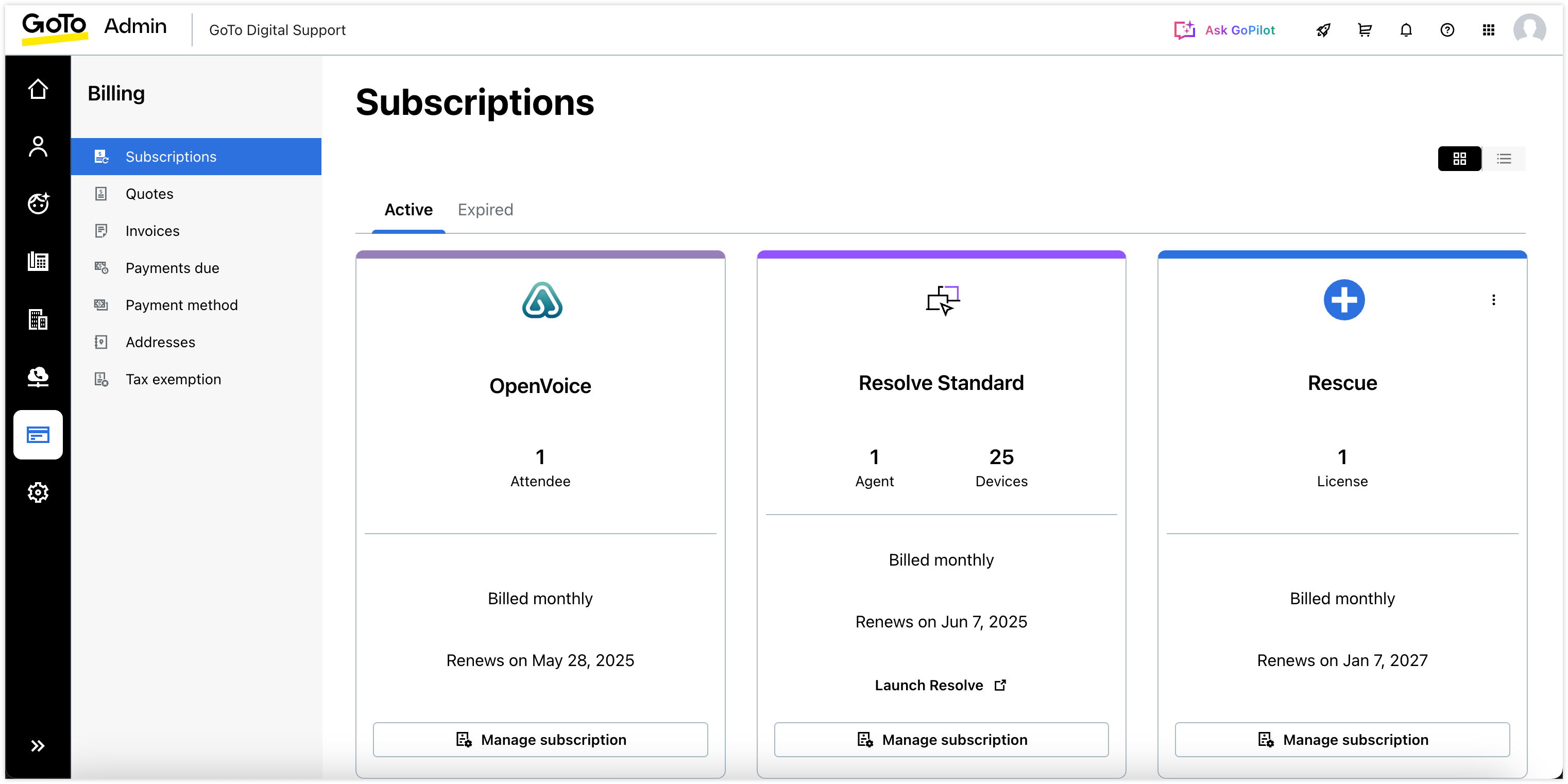
Task: Open the People section icon
Action: click(x=38, y=147)
